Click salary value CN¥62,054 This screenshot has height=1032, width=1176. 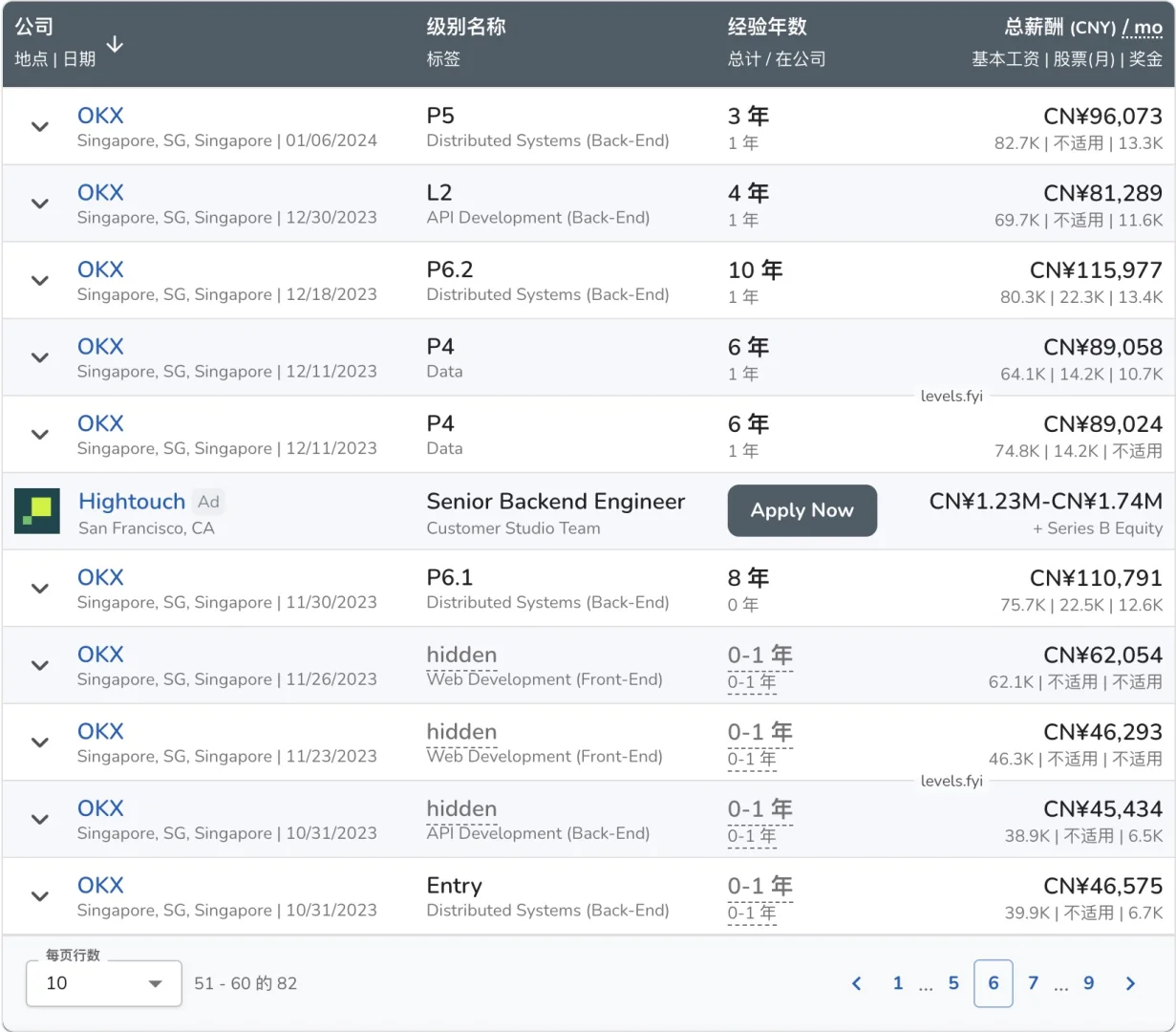pos(1102,656)
